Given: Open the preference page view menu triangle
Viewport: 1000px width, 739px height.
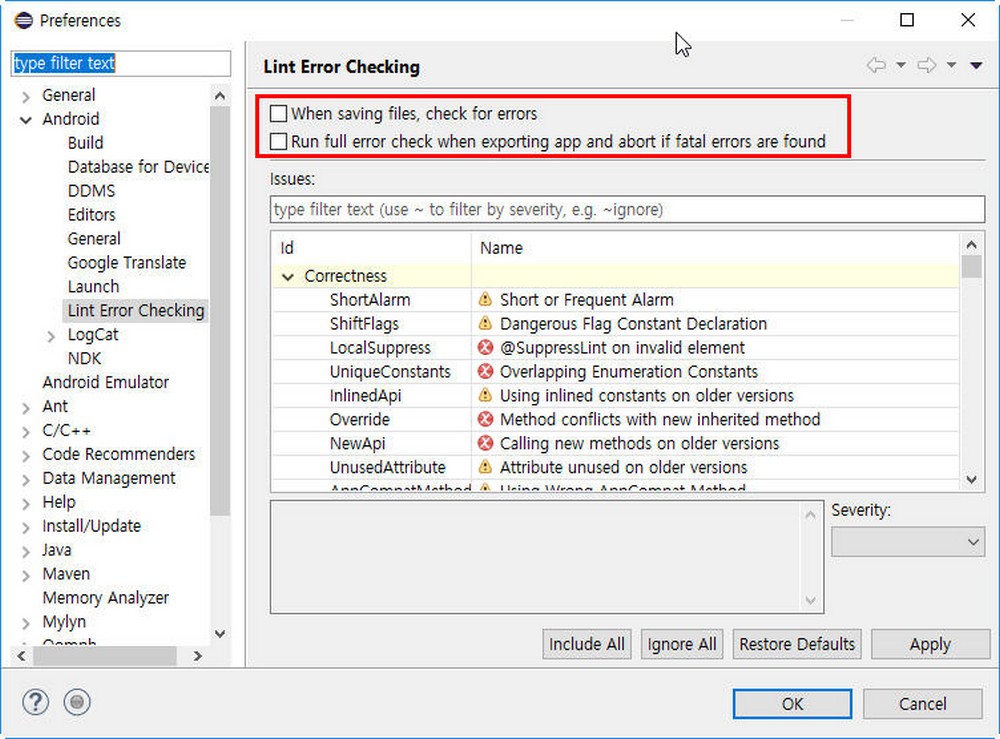Looking at the screenshot, I should point(976,63).
